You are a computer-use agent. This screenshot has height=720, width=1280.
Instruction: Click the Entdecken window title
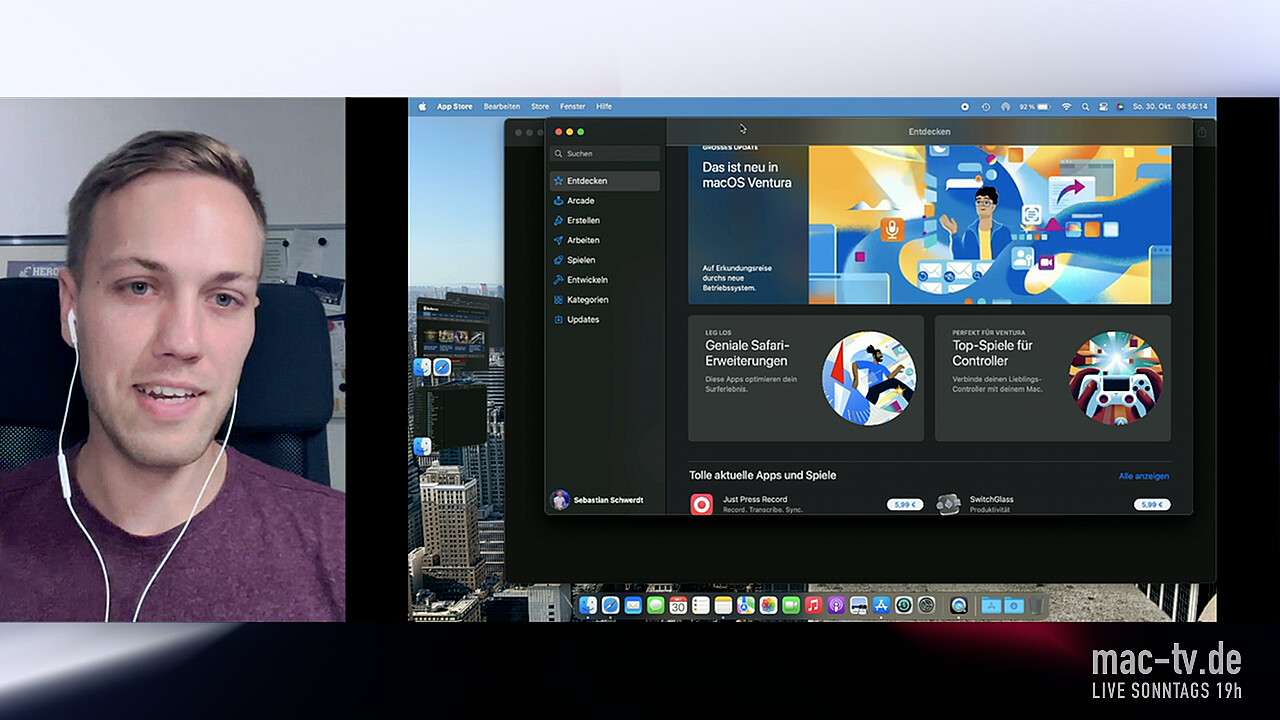coord(929,132)
